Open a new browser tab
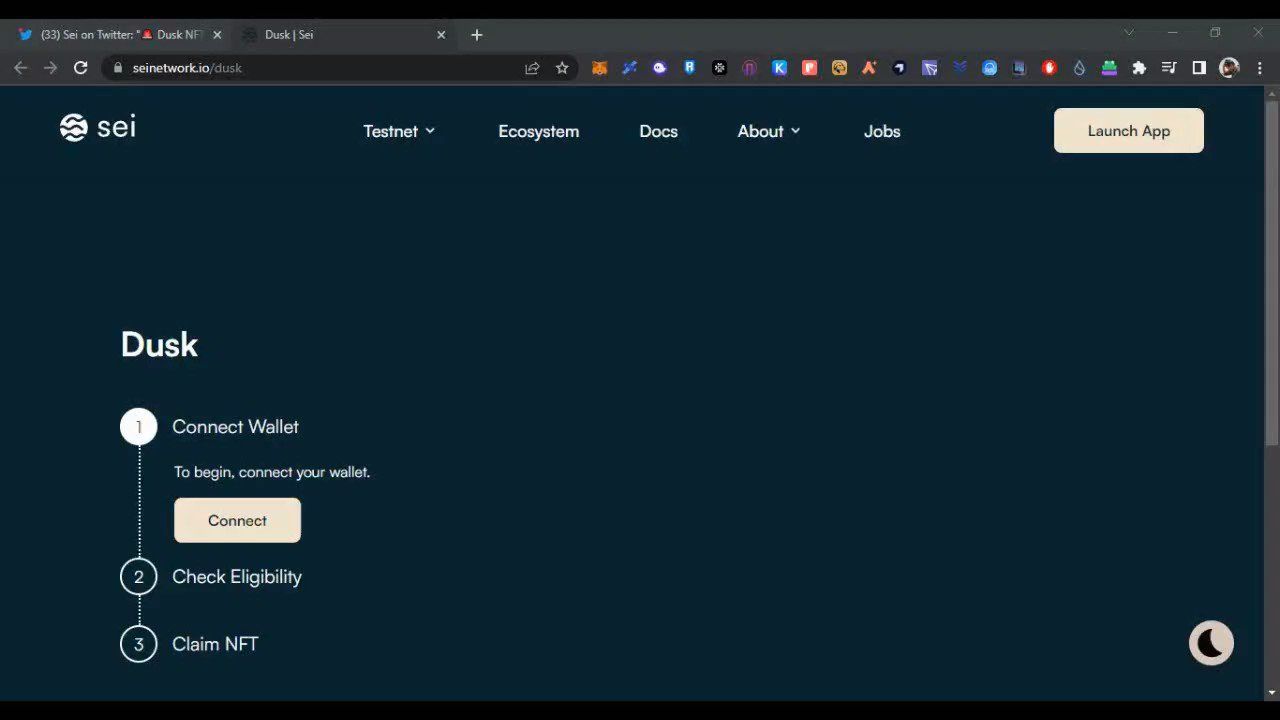This screenshot has width=1280, height=720. click(x=477, y=35)
